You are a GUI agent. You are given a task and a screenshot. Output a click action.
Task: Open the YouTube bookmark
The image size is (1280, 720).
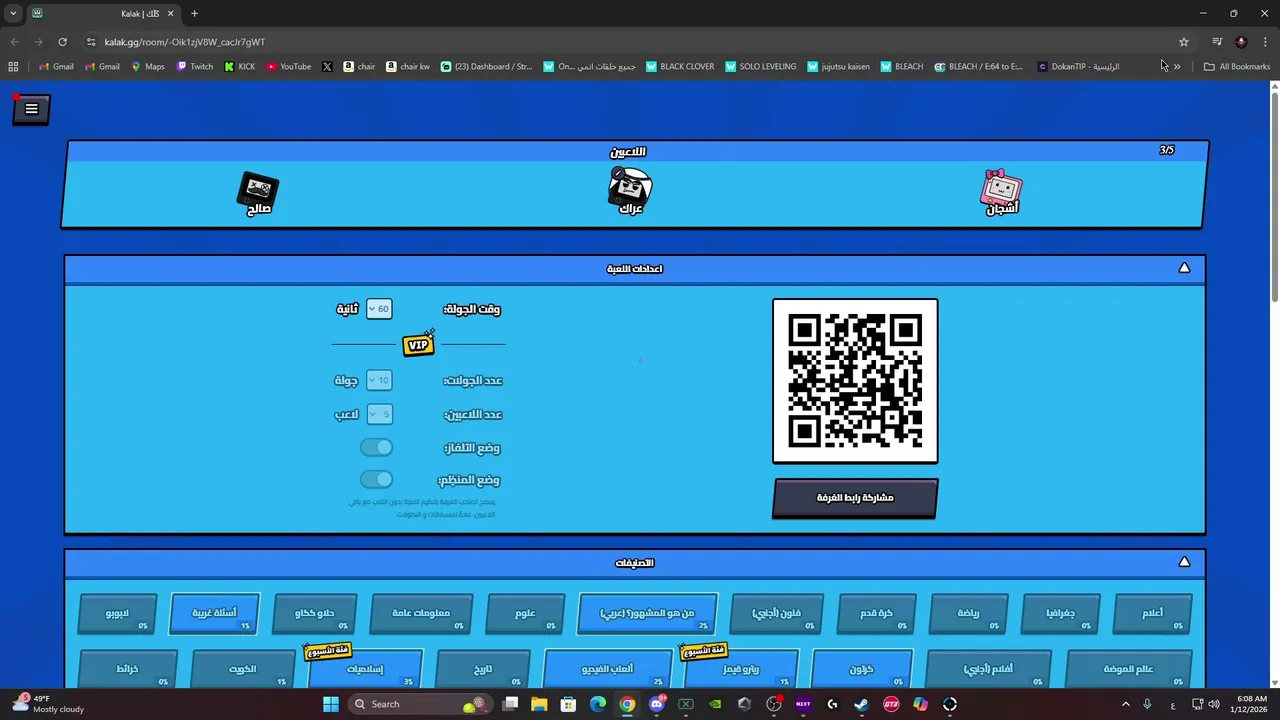[288, 67]
